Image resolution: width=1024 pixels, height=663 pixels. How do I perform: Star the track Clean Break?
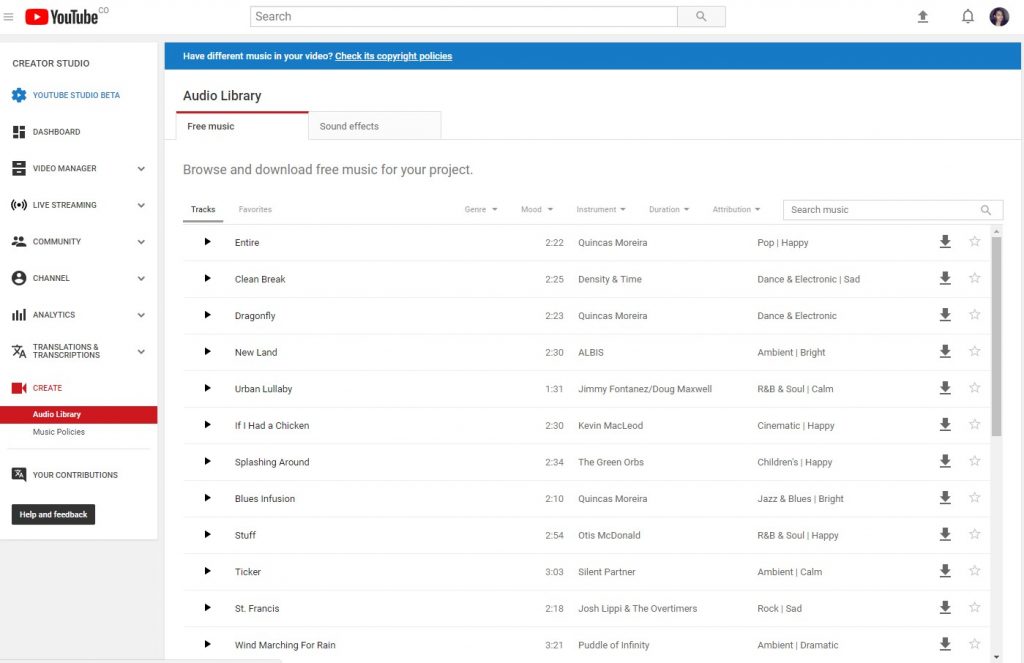(x=974, y=278)
